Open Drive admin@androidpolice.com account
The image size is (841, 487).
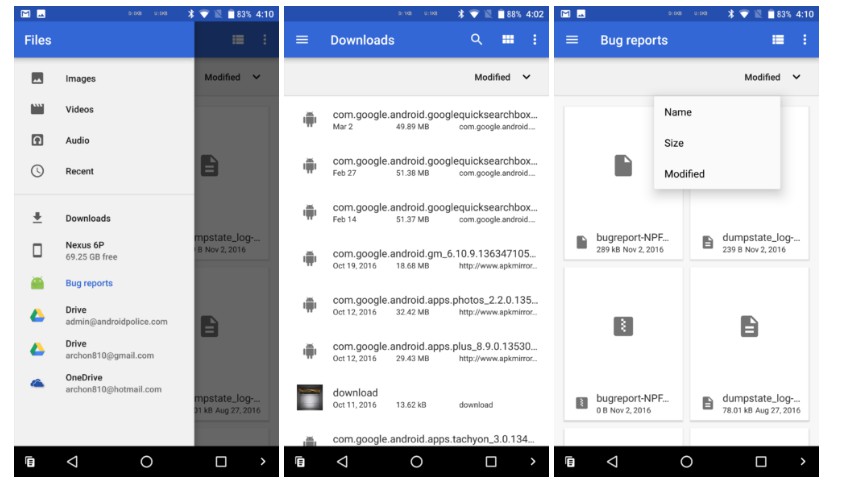[104, 315]
